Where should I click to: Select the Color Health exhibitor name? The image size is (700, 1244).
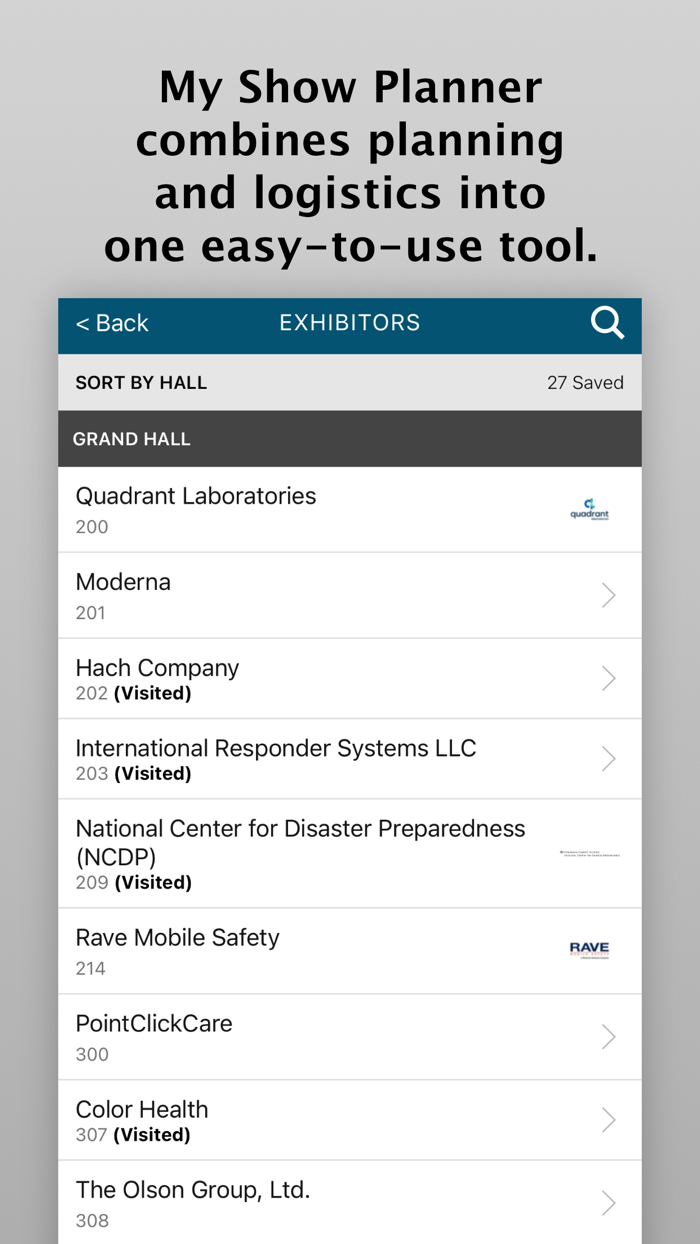pyautogui.click(x=142, y=1109)
